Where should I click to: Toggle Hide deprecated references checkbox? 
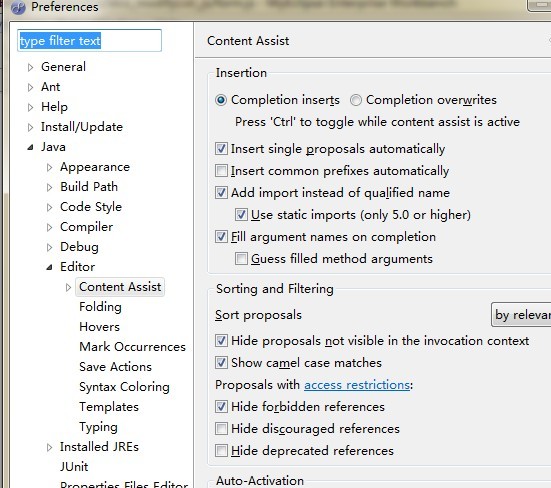[221, 451]
